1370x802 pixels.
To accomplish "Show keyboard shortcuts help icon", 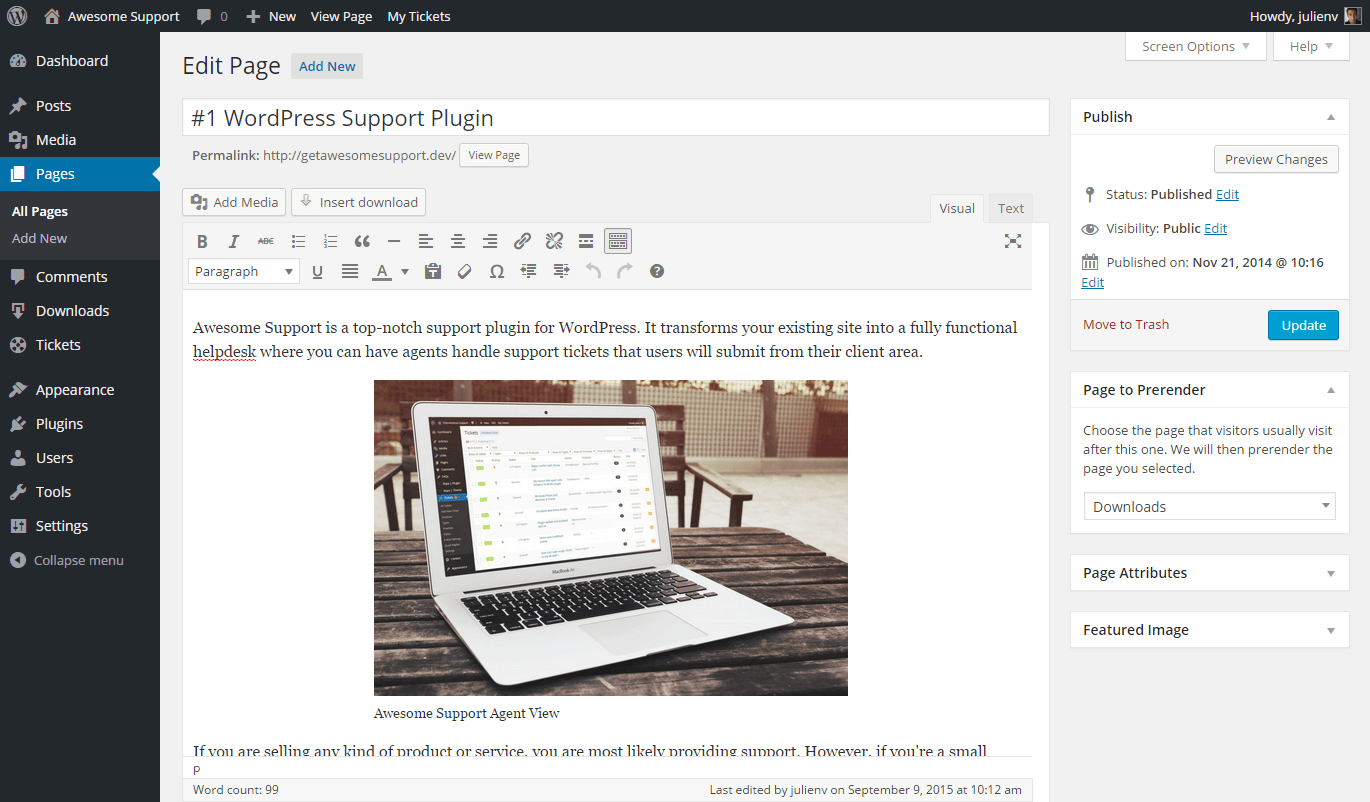I will click(657, 271).
